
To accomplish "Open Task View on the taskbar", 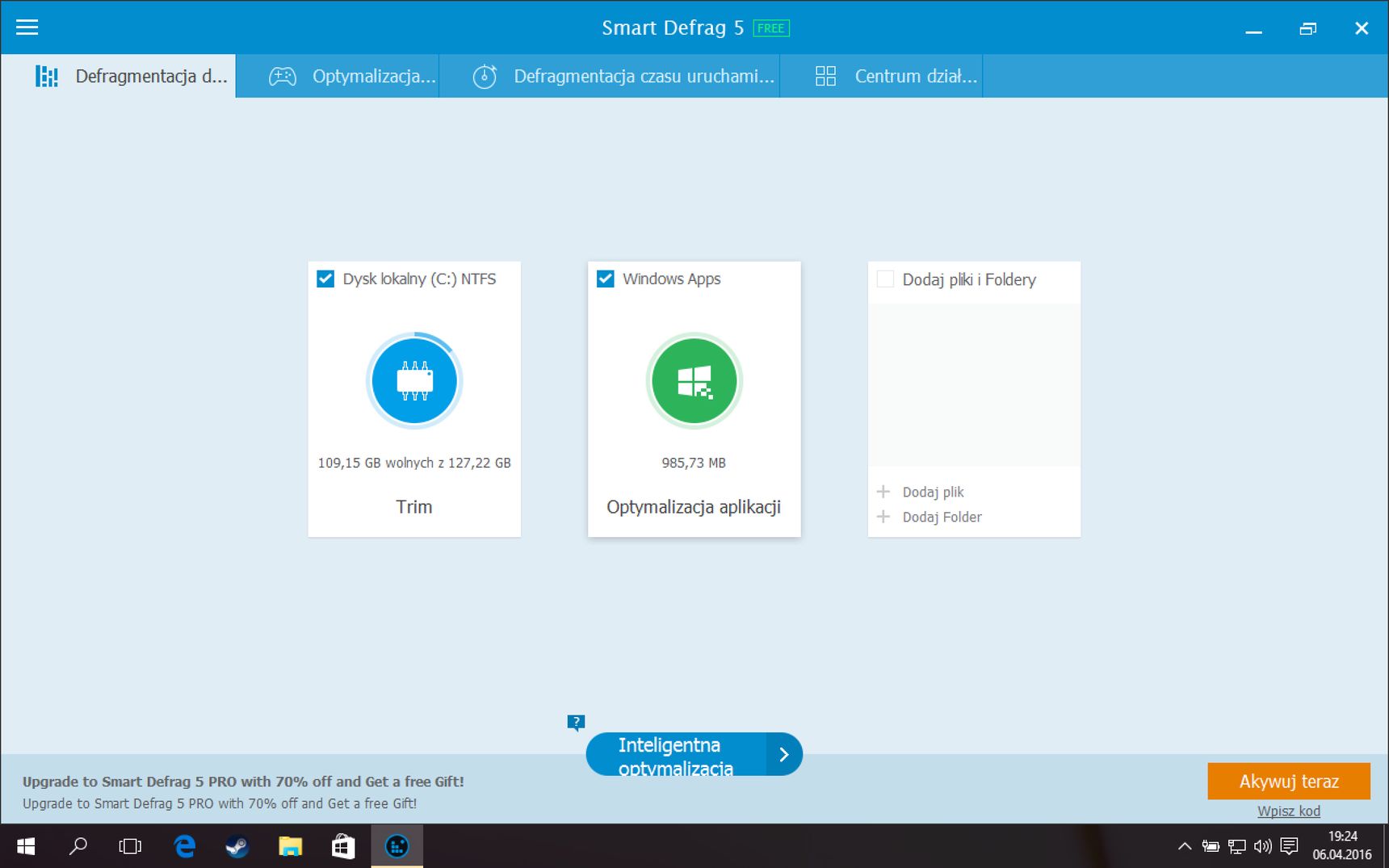I will click(130, 846).
